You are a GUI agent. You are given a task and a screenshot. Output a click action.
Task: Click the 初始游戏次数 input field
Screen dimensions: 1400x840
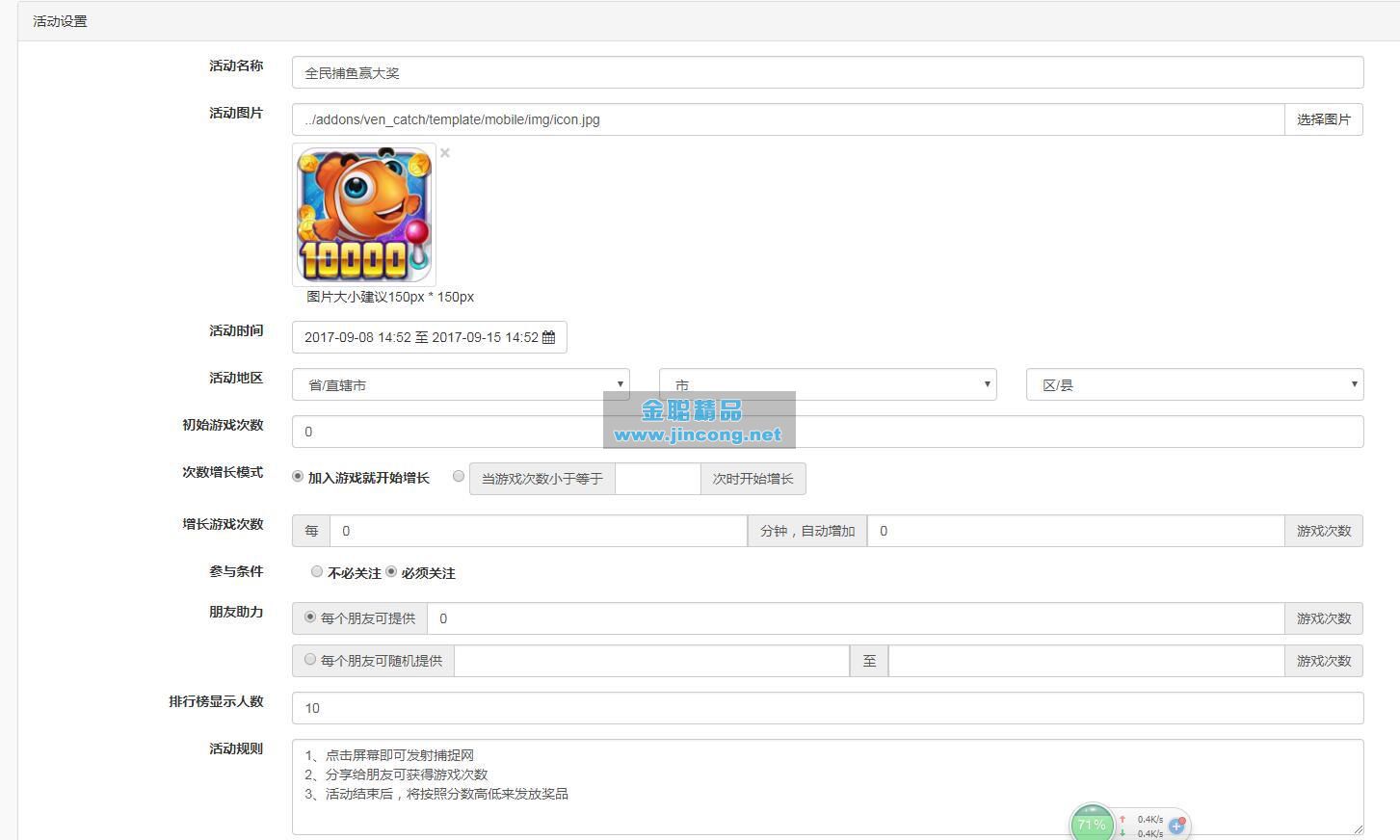(x=828, y=432)
